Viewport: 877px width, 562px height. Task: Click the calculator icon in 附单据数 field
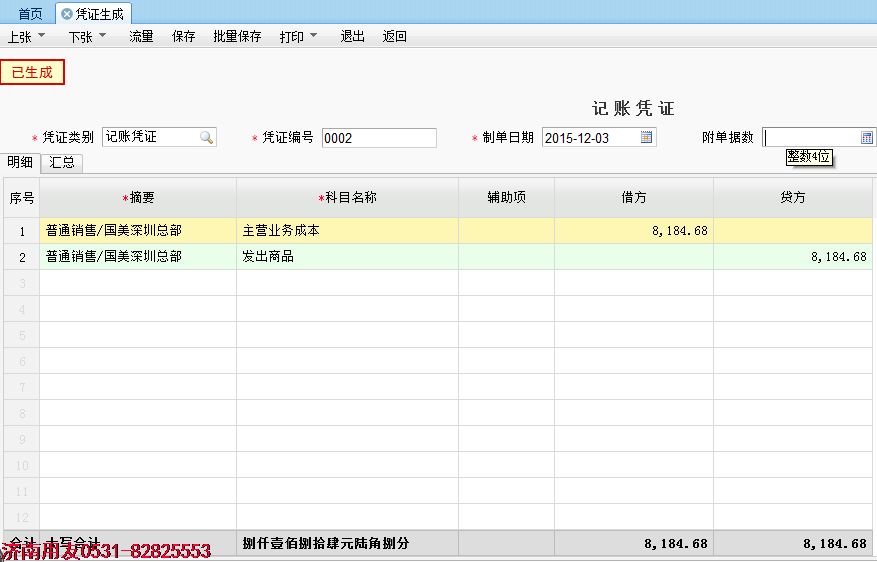(x=867, y=138)
